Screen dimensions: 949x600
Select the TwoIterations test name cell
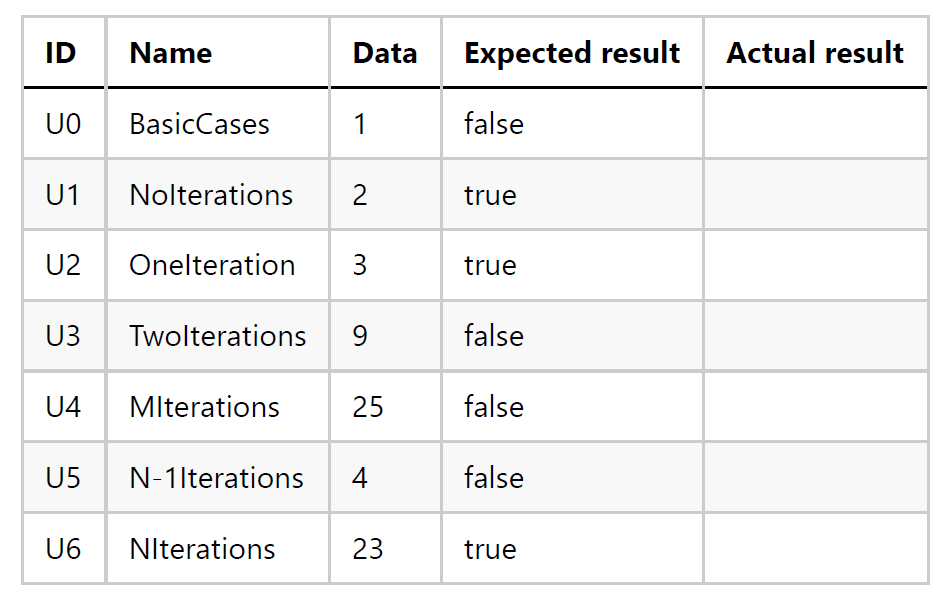tap(218, 336)
